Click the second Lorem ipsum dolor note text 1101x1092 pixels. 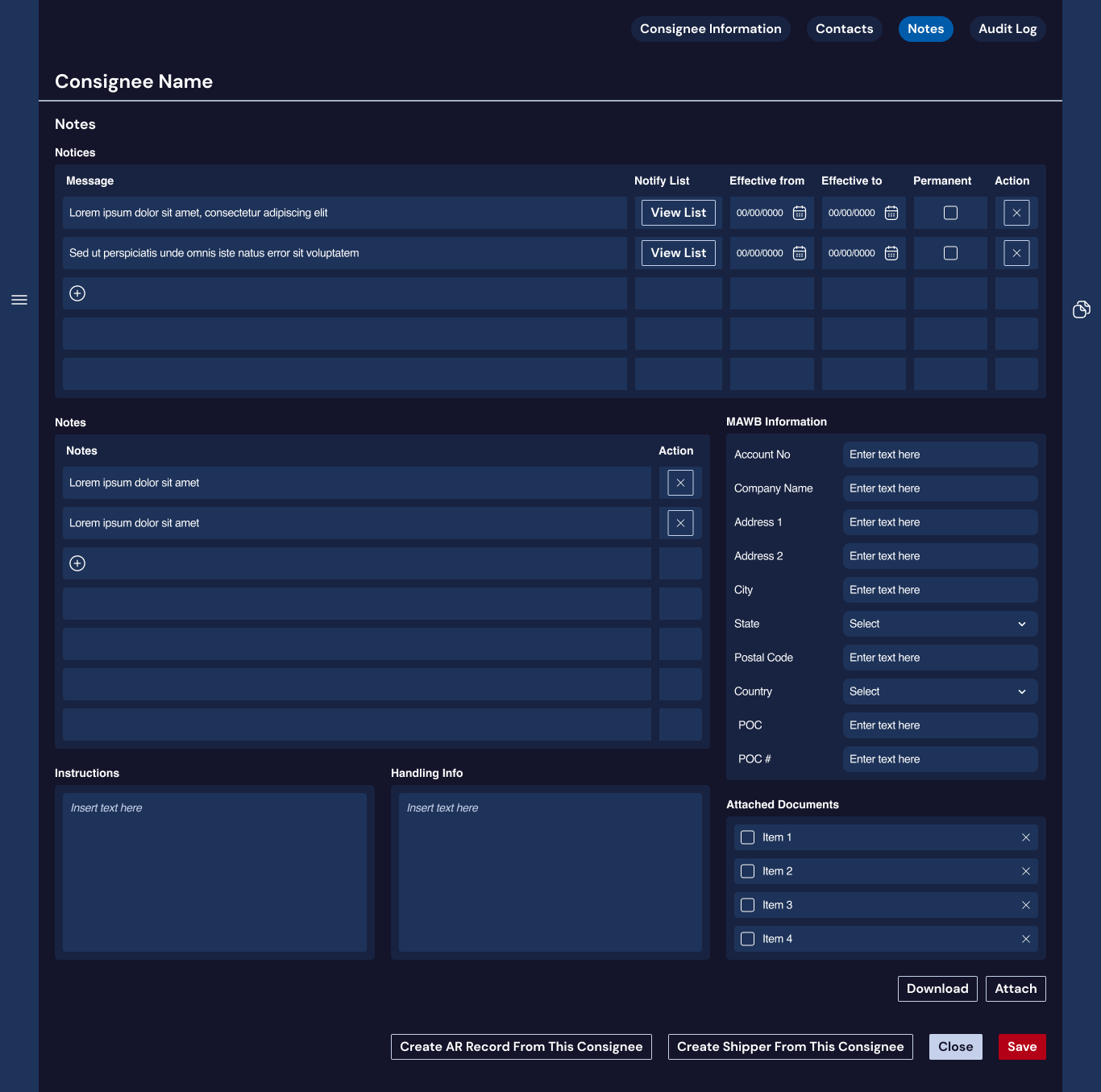pos(134,523)
